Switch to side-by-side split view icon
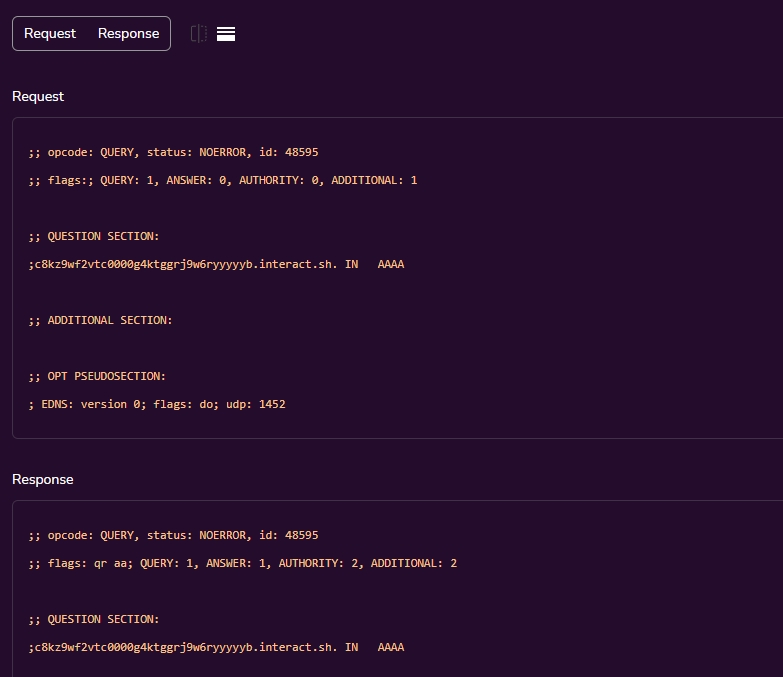This screenshot has height=677, width=783. [x=199, y=34]
